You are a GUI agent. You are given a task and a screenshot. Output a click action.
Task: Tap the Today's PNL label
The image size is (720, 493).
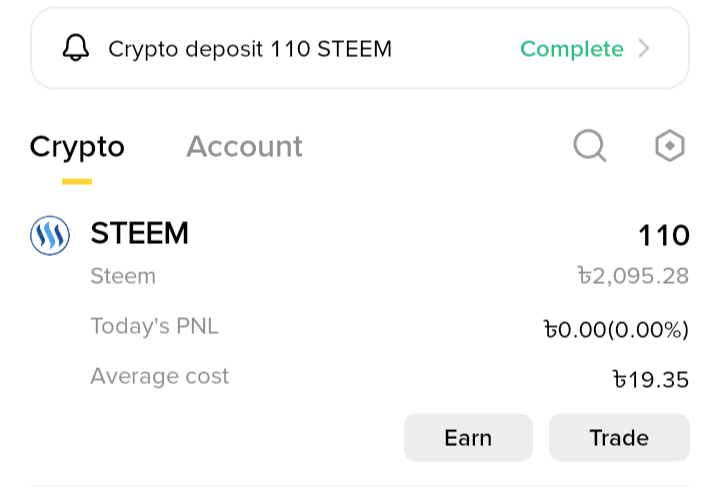[154, 326]
